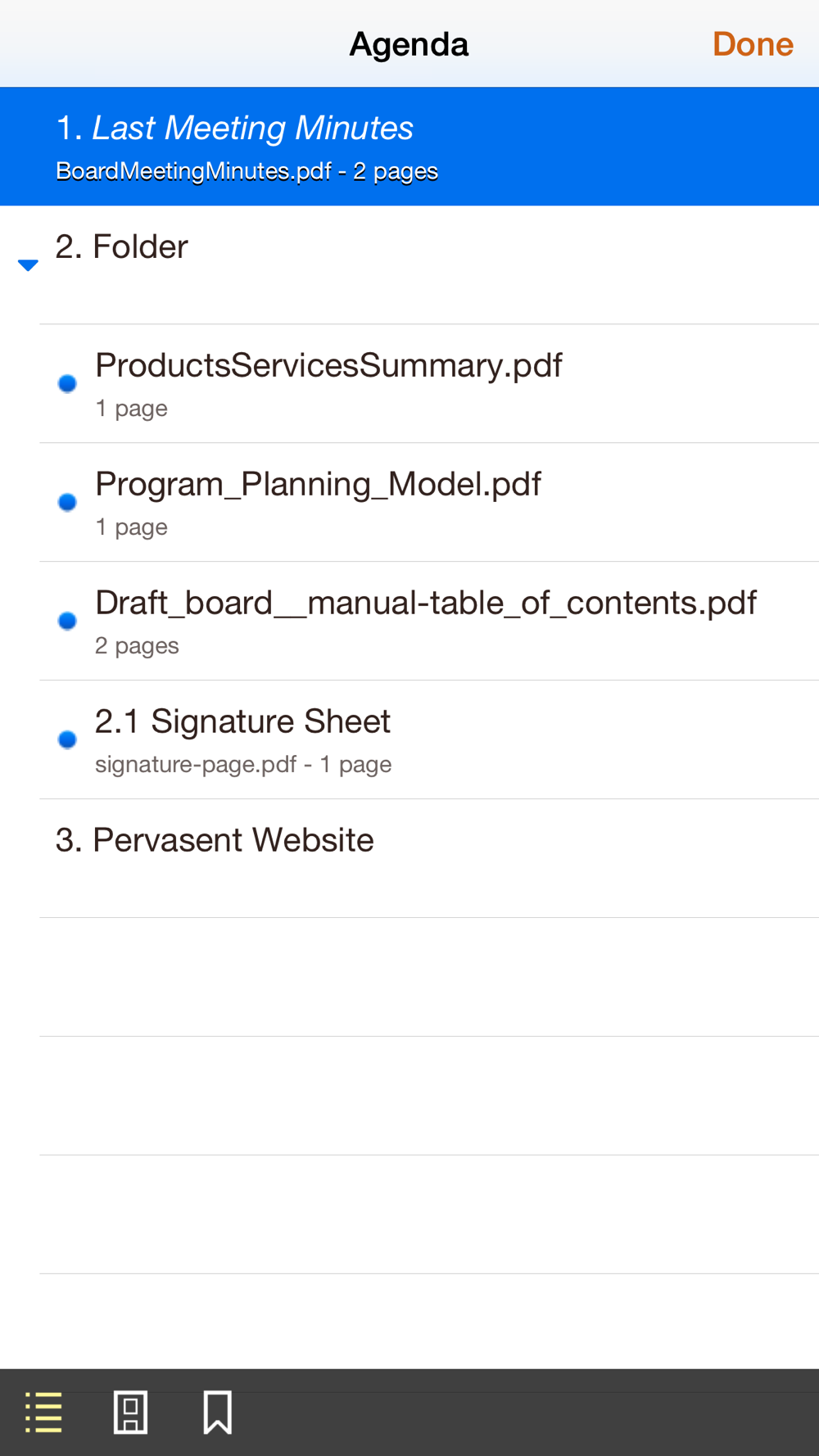Open the page thumbnails view icon
Viewport: 819px width, 1456px height.
(x=130, y=1412)
